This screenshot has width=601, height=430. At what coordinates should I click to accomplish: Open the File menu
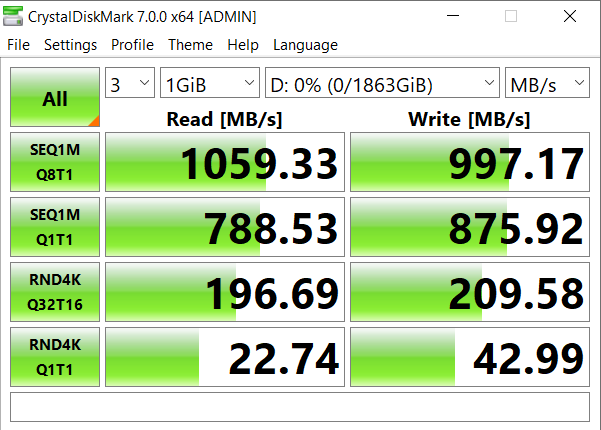(18, 45)
